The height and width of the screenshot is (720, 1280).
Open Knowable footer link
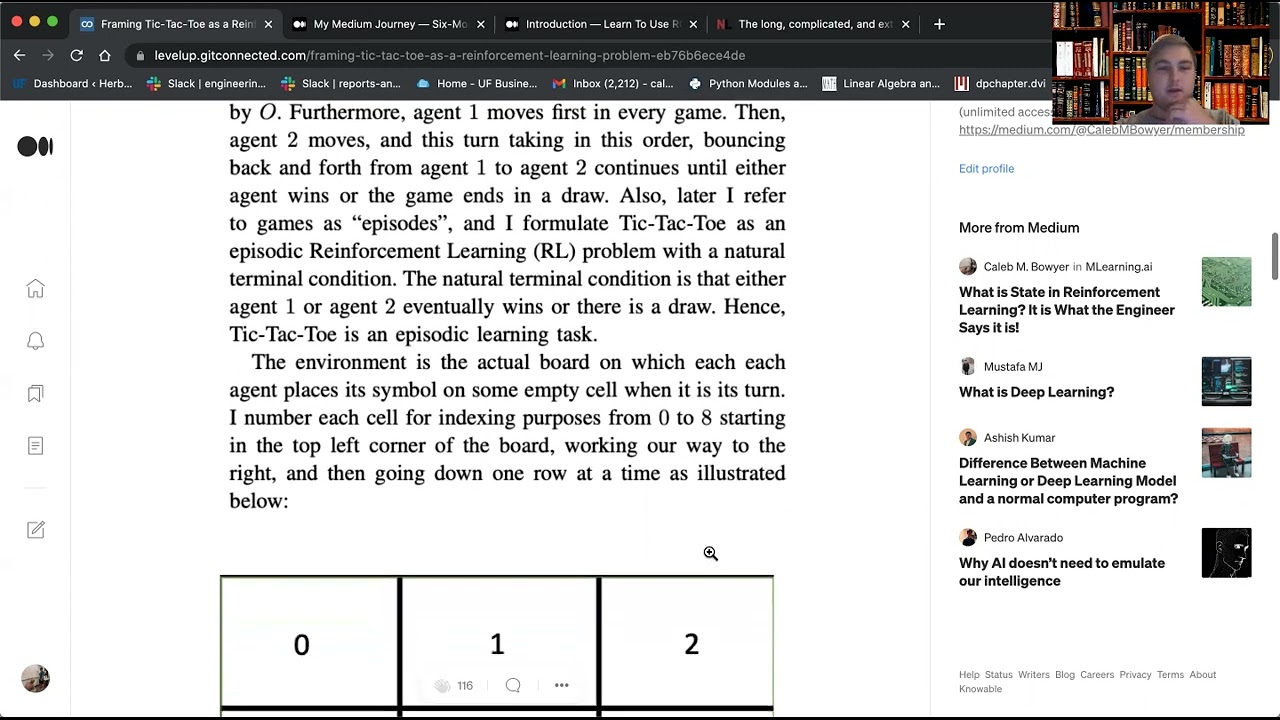[x=980, y=689]
